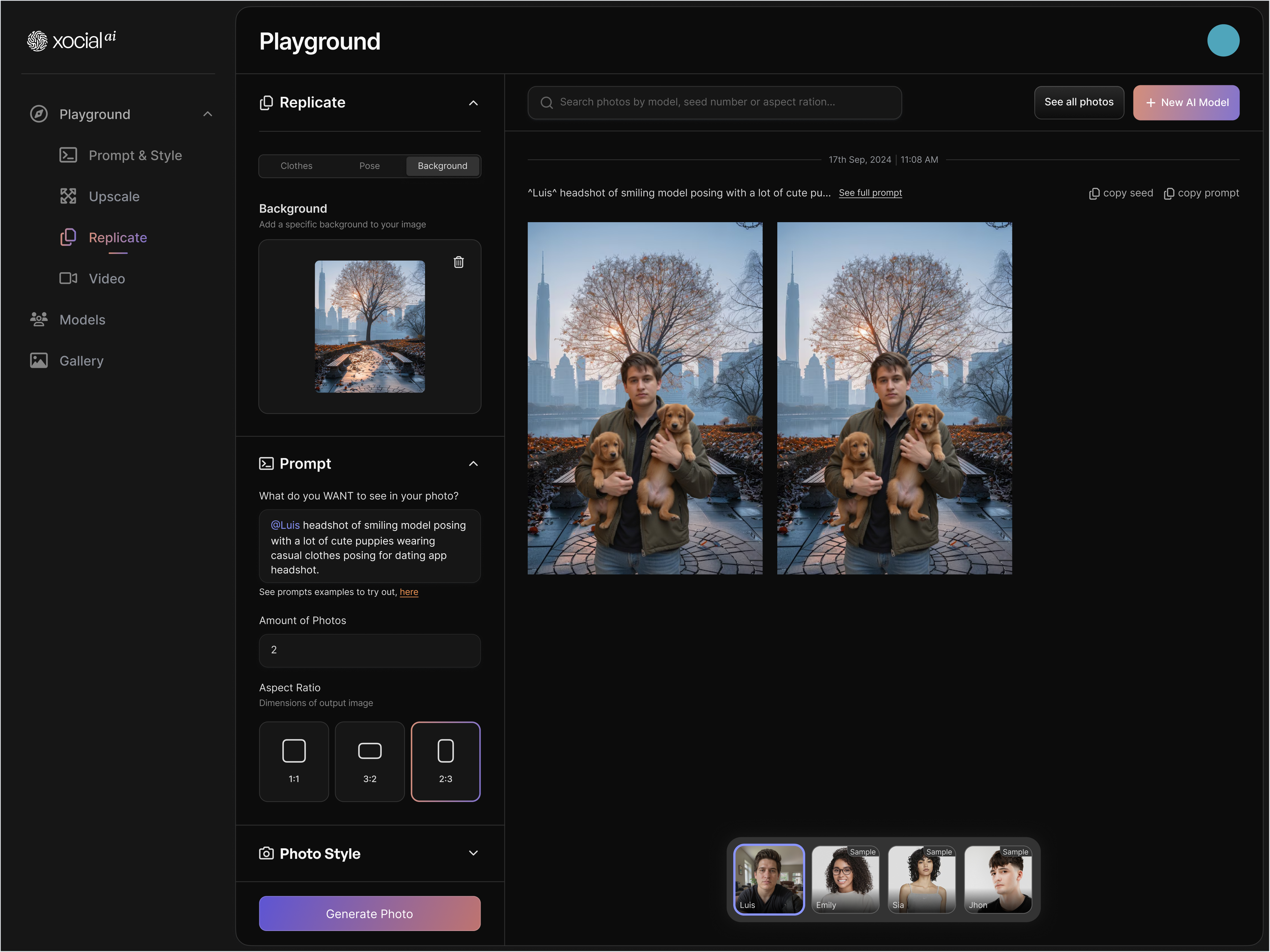Select the Jhon sample model

(998, 879)
